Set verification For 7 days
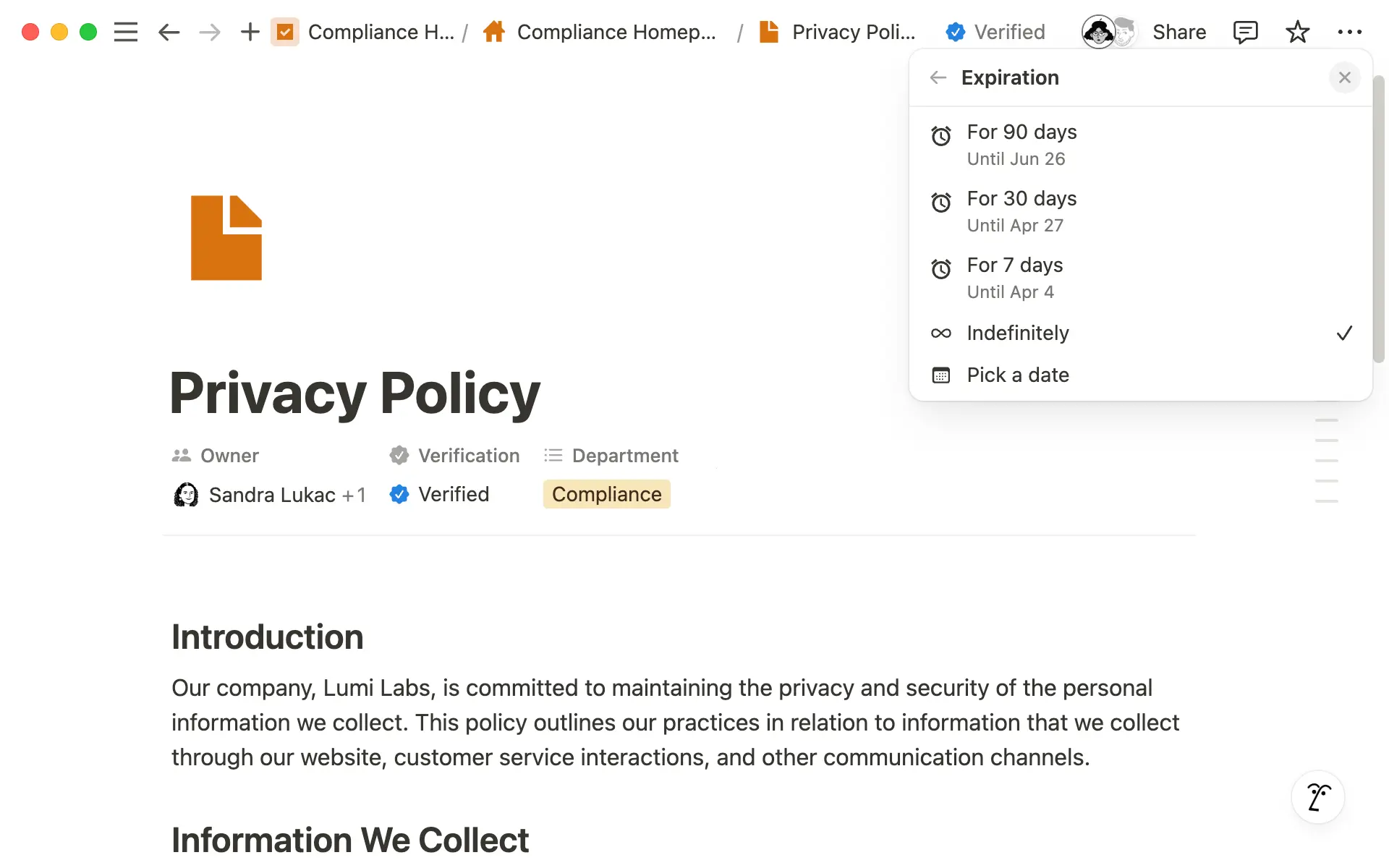Image resolution: width=1389 pixels, height=868 pixels. point(1014,278)
